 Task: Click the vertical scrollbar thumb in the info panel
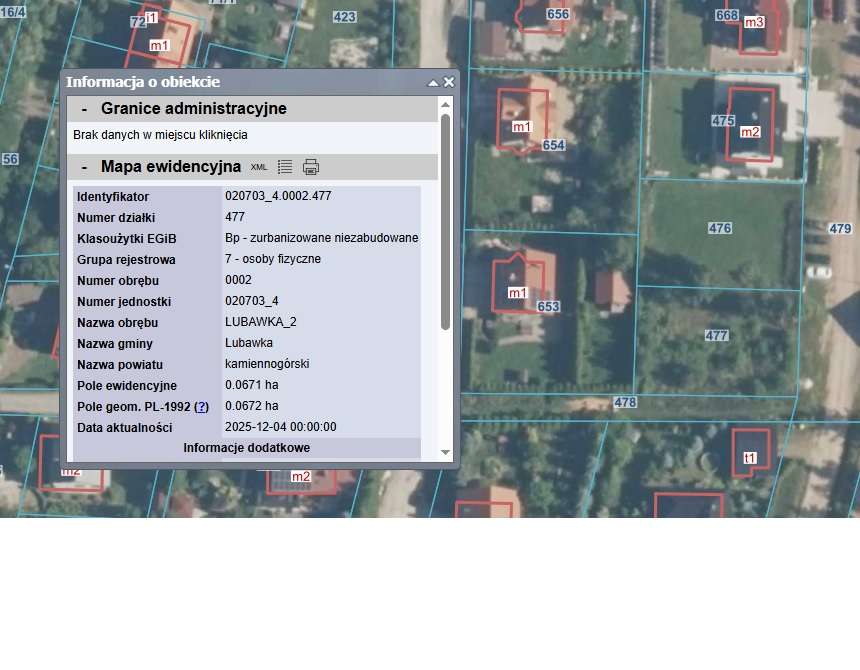[445, 222]
